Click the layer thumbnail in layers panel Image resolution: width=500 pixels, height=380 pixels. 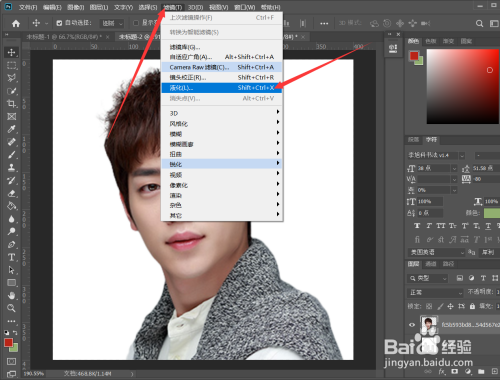429,325
